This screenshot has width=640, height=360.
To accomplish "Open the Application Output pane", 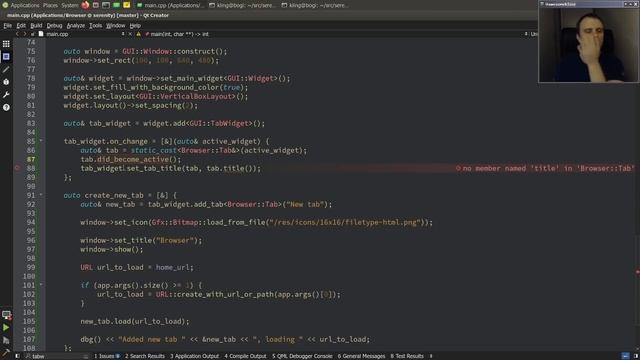I will tap(194, 356).
